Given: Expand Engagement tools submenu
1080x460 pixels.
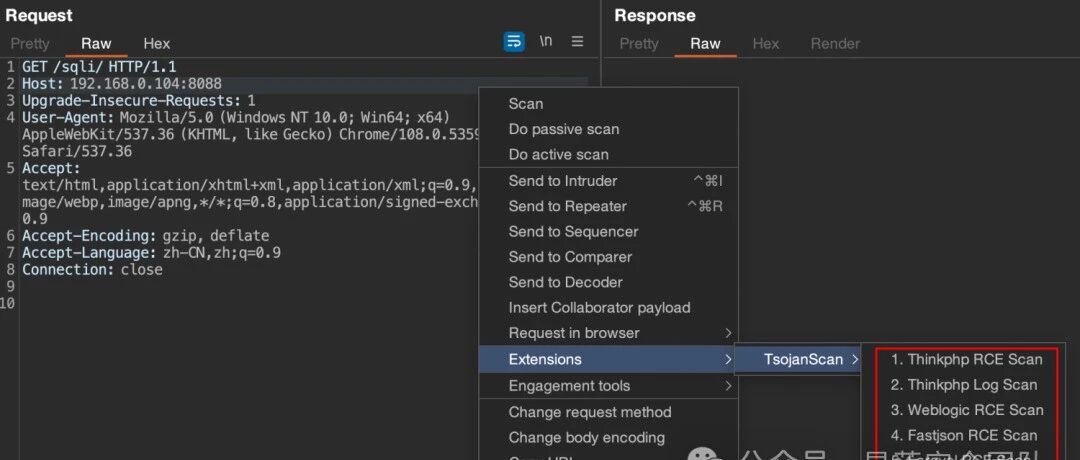Looking at the screenshot, I should 608,386.
